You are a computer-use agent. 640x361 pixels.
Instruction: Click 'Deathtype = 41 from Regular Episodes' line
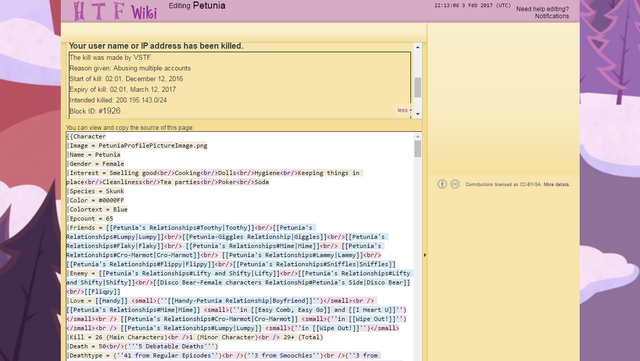(x=223, y=355)
